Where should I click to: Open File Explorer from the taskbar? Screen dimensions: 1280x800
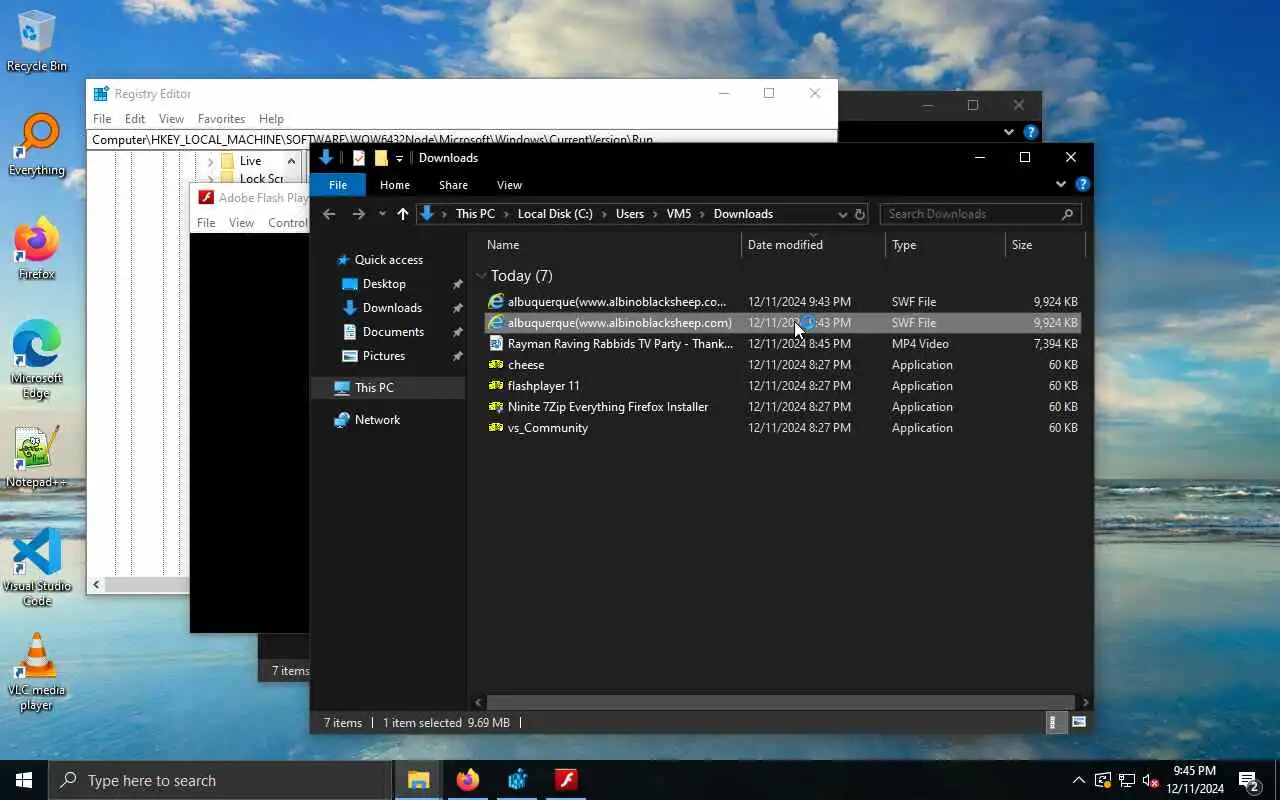tap(418, 780)
